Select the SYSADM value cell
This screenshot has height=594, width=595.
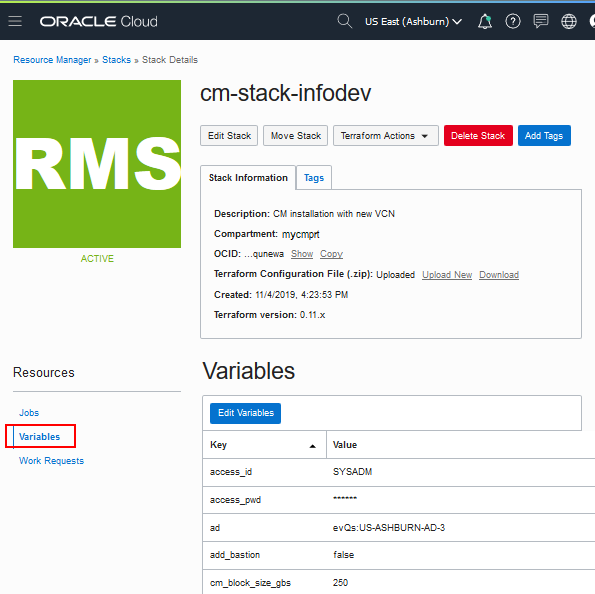point(352,472)
